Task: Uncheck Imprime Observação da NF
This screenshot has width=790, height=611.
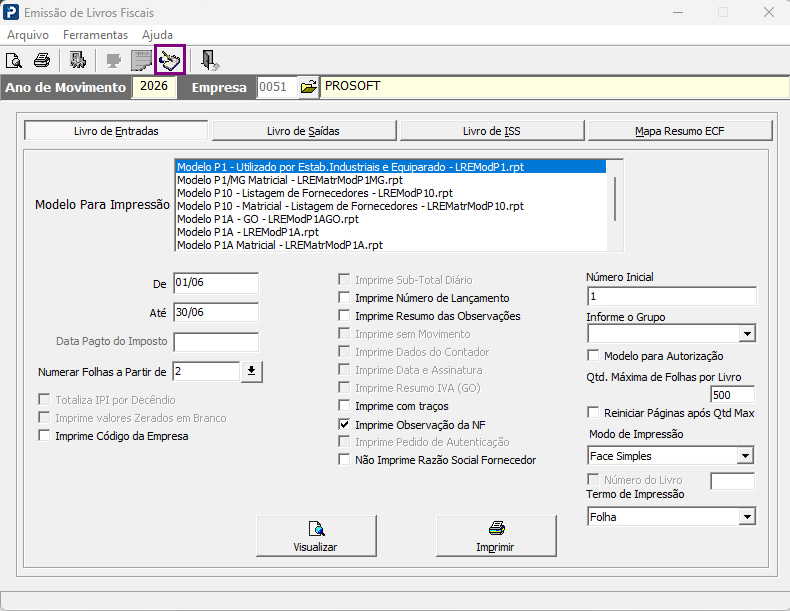Action: point(344,424)
